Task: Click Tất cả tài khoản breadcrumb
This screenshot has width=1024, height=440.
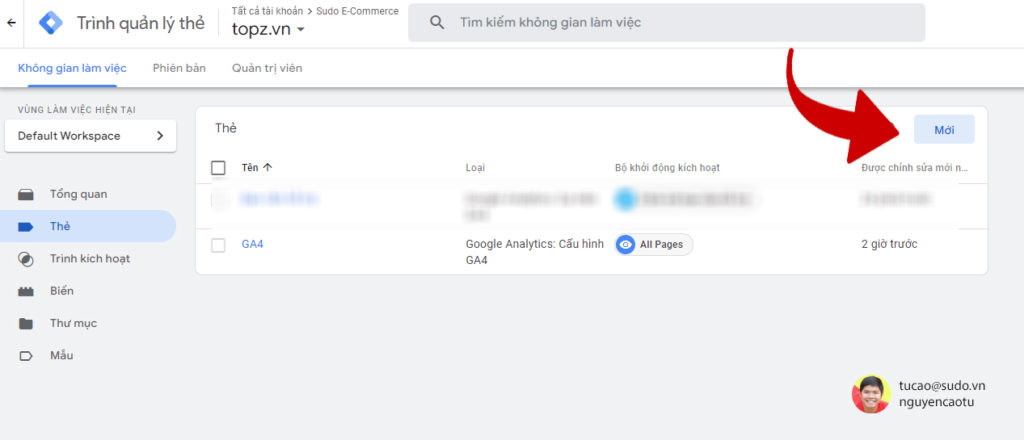Action: 267,11
